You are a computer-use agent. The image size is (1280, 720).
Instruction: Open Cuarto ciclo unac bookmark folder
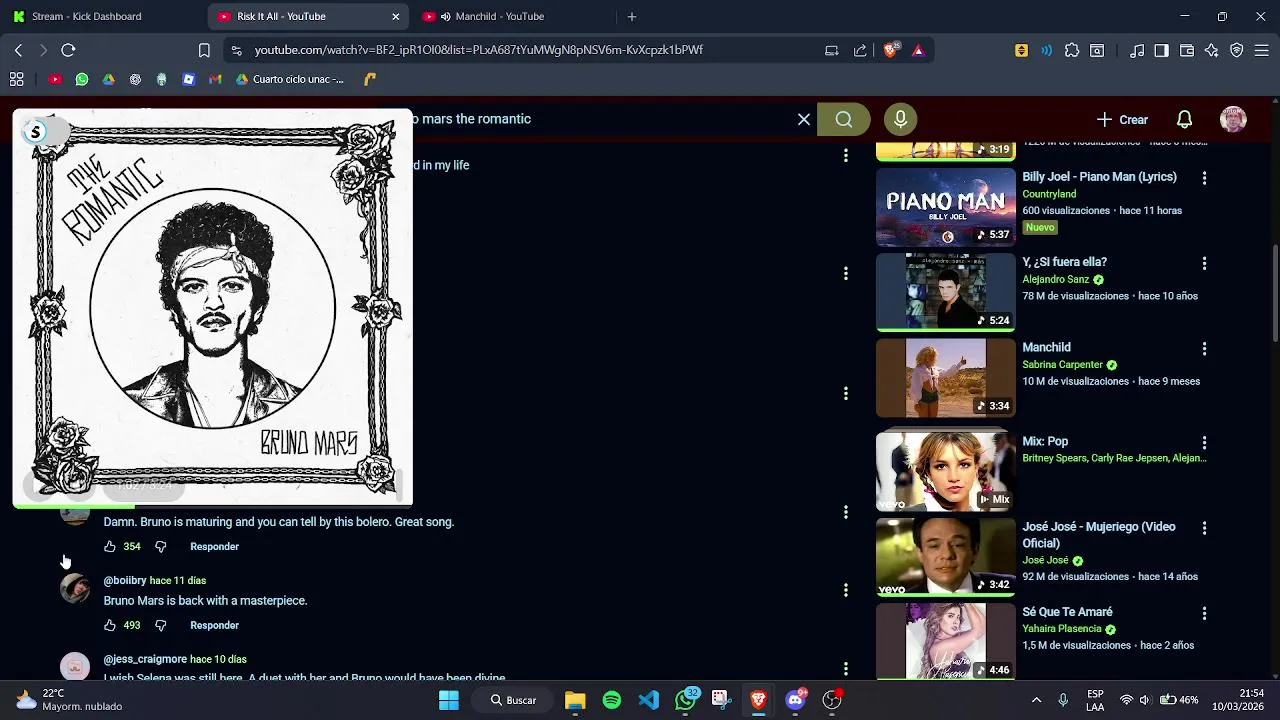[x=290, y=79]
